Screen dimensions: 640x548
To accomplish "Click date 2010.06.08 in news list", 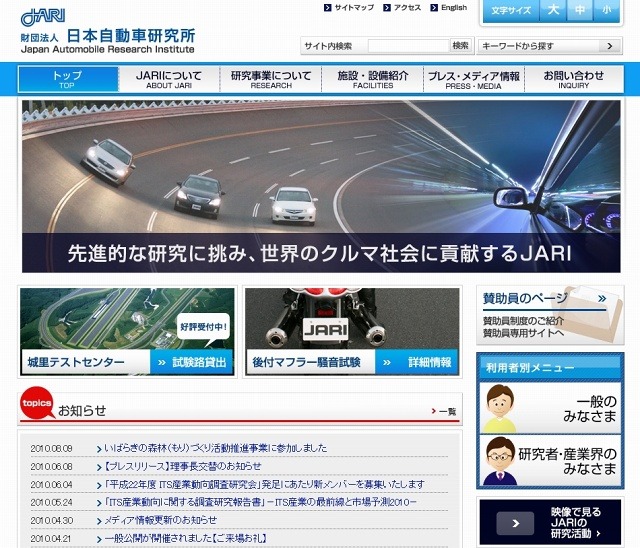I will click(x=51, y=466).
